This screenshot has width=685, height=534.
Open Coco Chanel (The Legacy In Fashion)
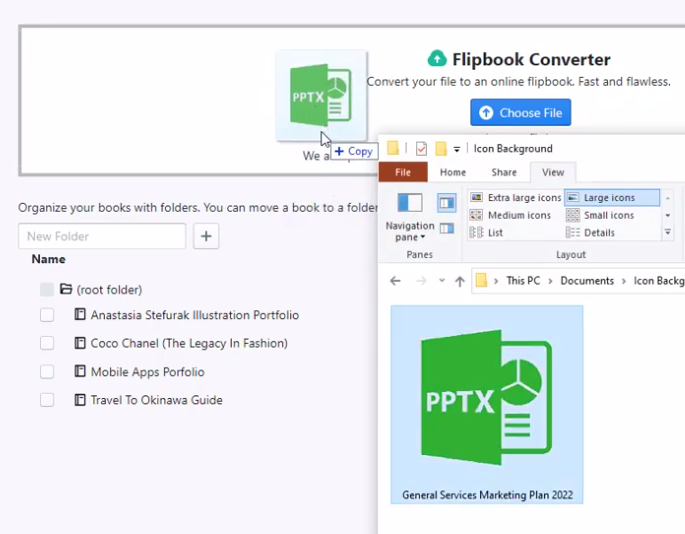point(189,343)
